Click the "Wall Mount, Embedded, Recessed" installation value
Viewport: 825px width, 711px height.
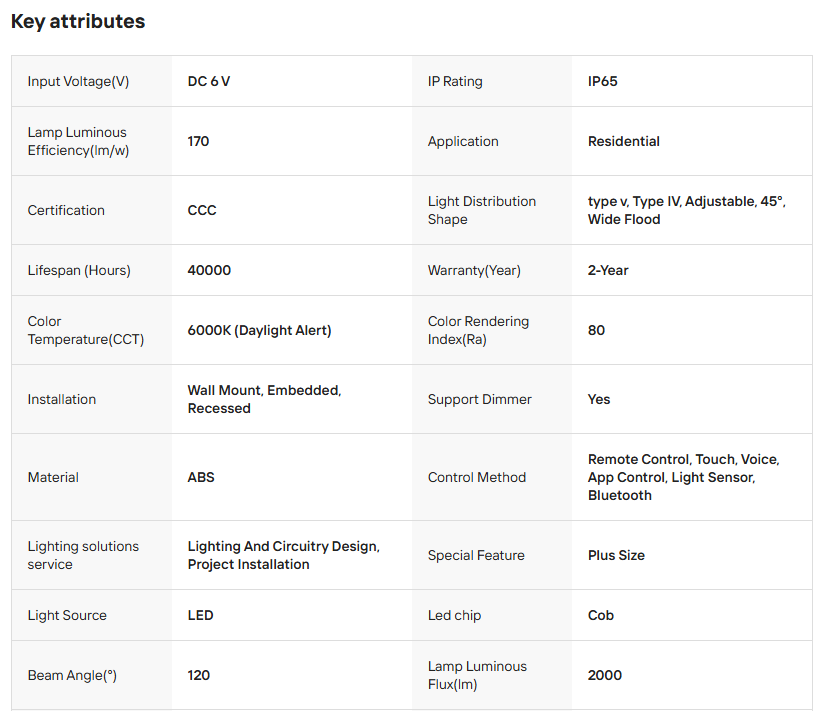(264, 399)
